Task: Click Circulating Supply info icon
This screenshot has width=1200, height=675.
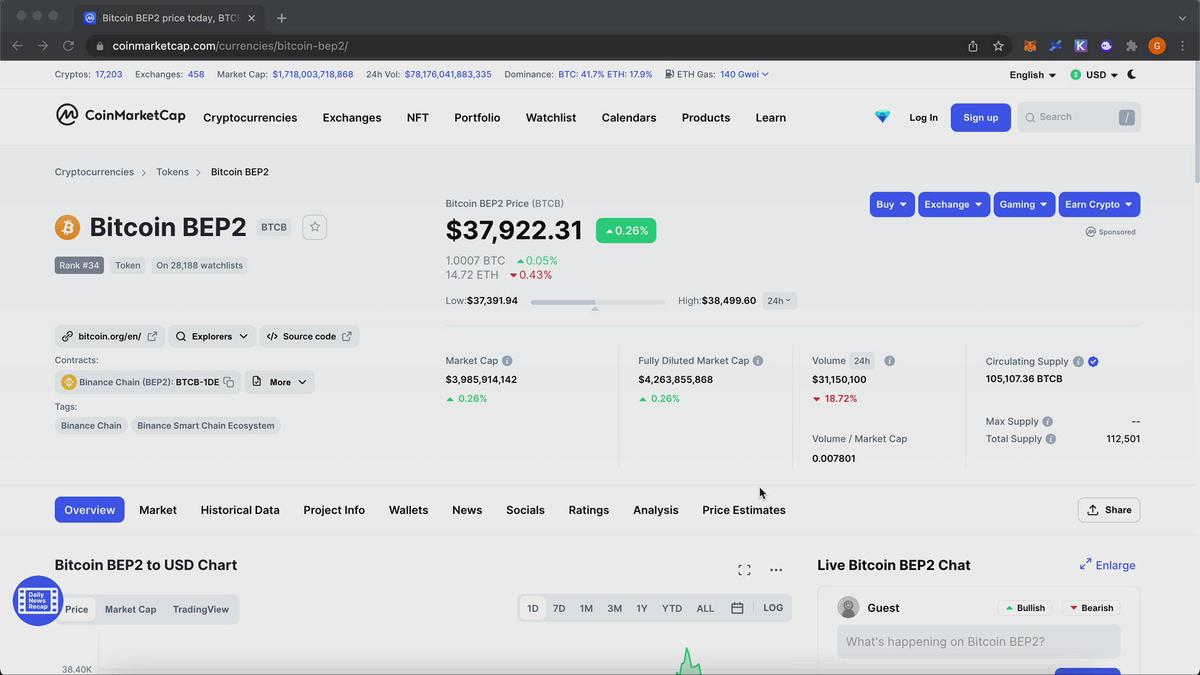Action: coord(1078,361)
